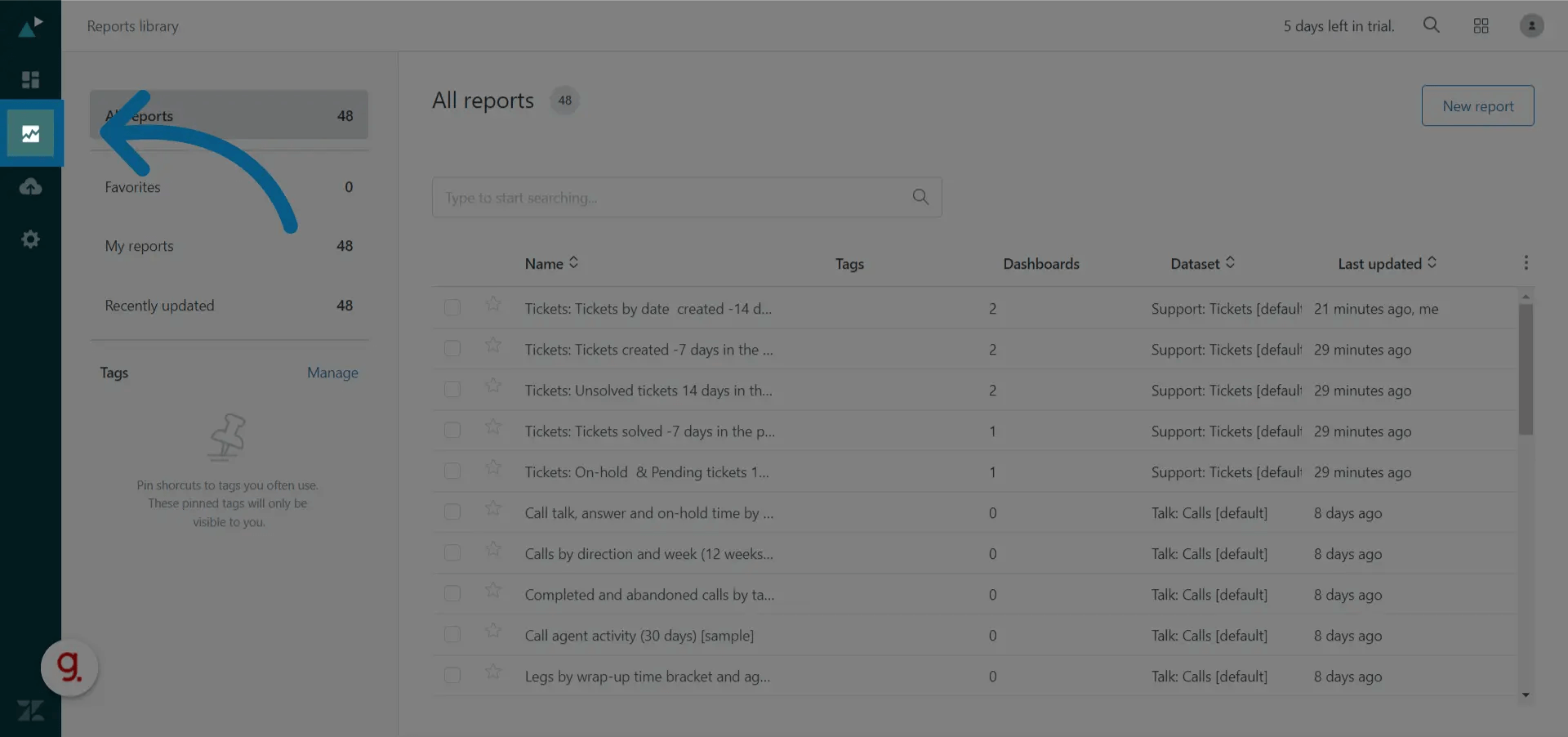This screenshot has height=737, width=1568.
Task: Click the Explore logo at top left
Action: tap(30, 25)
